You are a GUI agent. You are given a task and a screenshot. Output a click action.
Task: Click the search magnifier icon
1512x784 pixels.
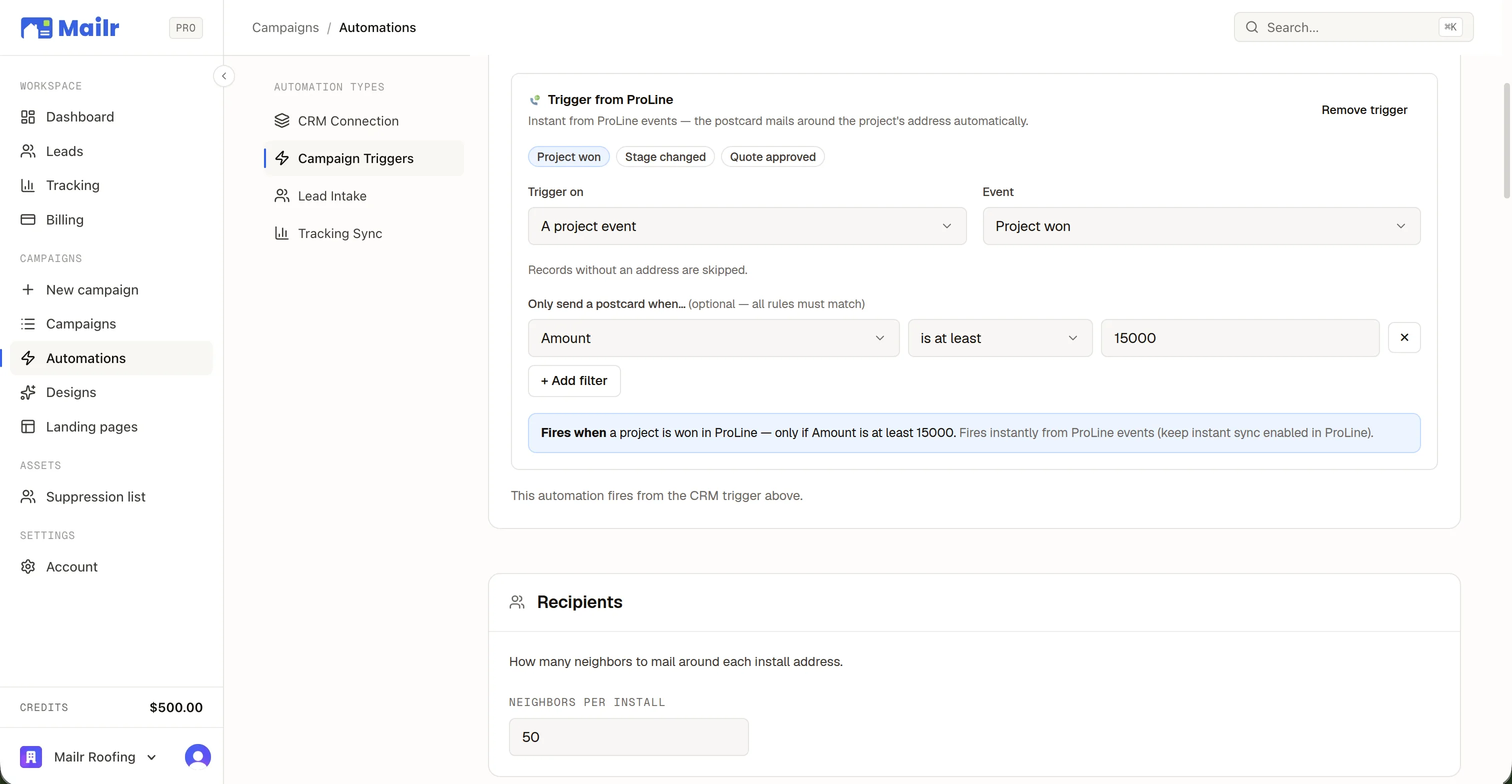[1251, 27]
